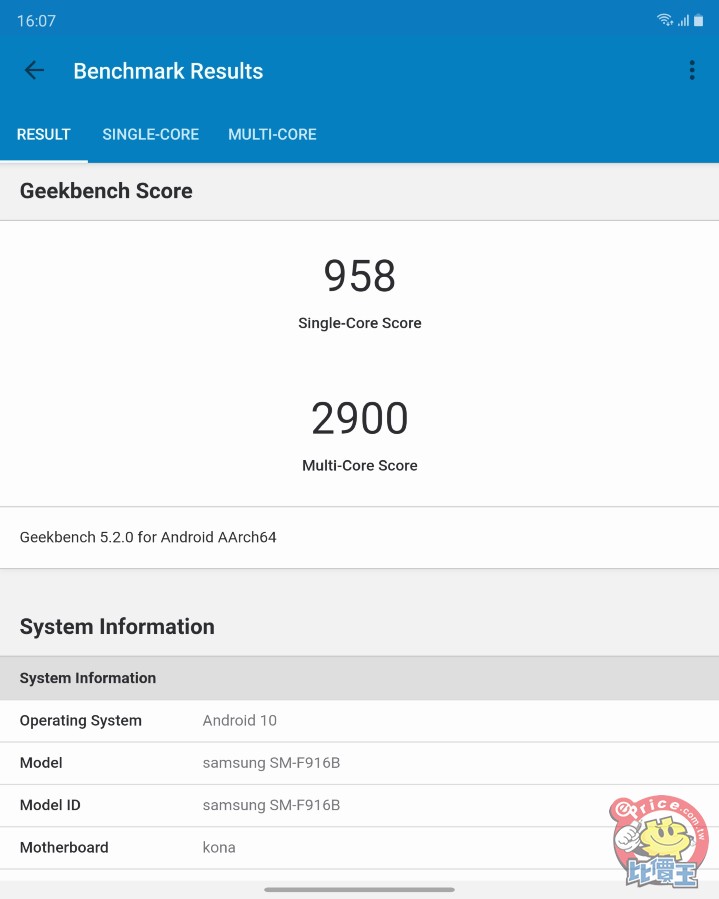Tap the gray System Information subheader row

[x=360, y=678]
